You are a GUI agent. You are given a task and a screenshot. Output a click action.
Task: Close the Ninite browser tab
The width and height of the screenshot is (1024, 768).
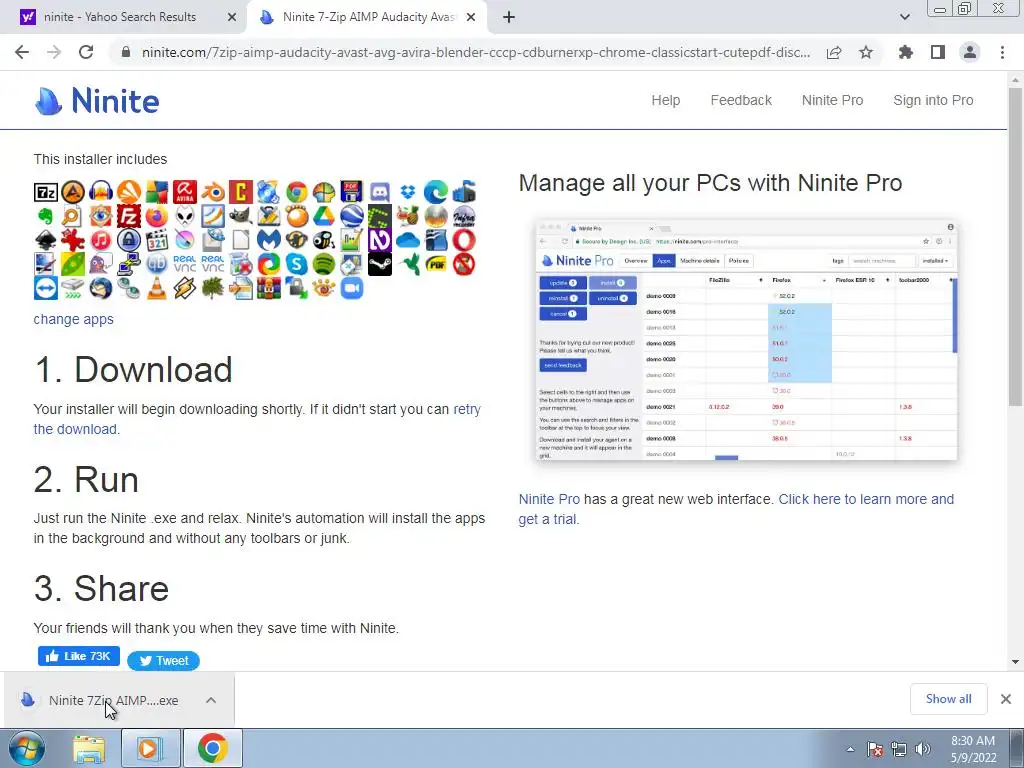pyautogui.click(x=471, y=18)
